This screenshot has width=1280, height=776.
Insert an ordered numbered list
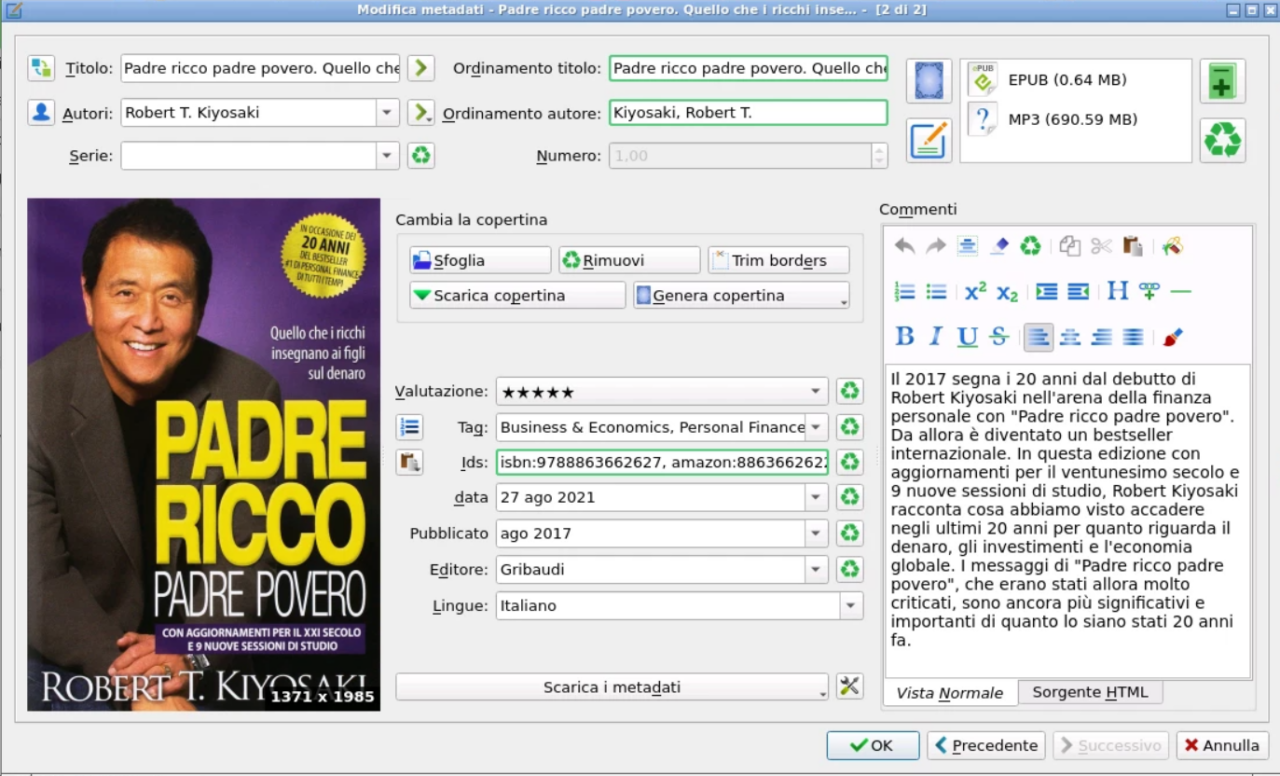click(x=904, y=292)
